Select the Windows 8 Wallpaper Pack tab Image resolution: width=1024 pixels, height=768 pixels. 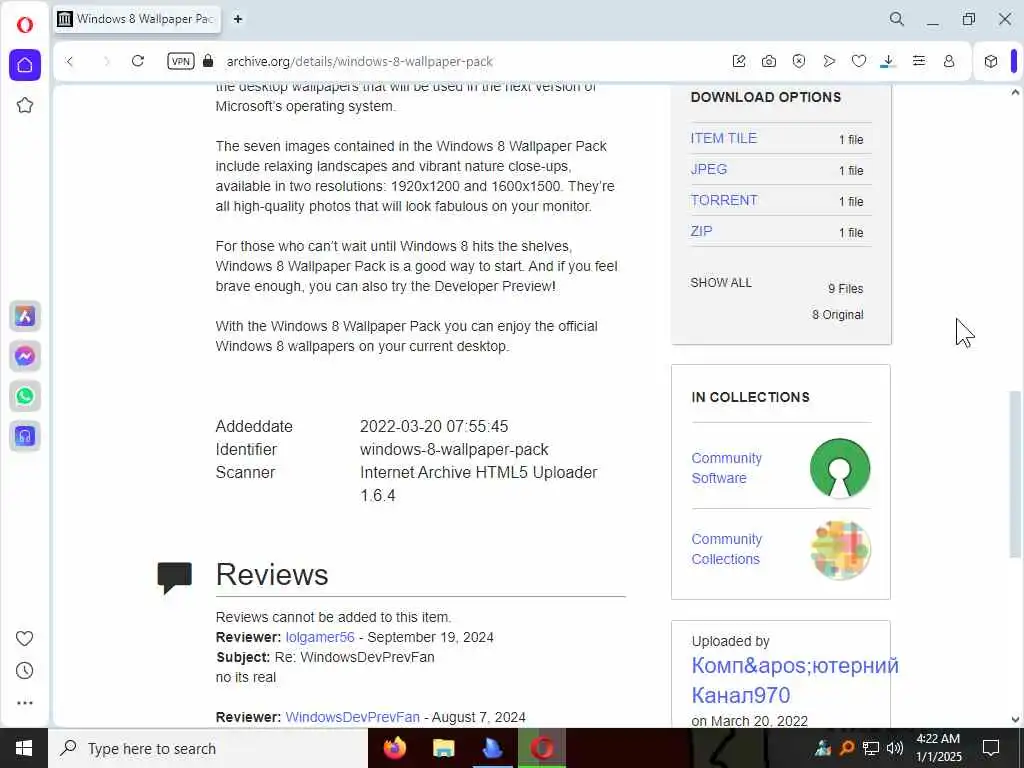pos(137,19)
